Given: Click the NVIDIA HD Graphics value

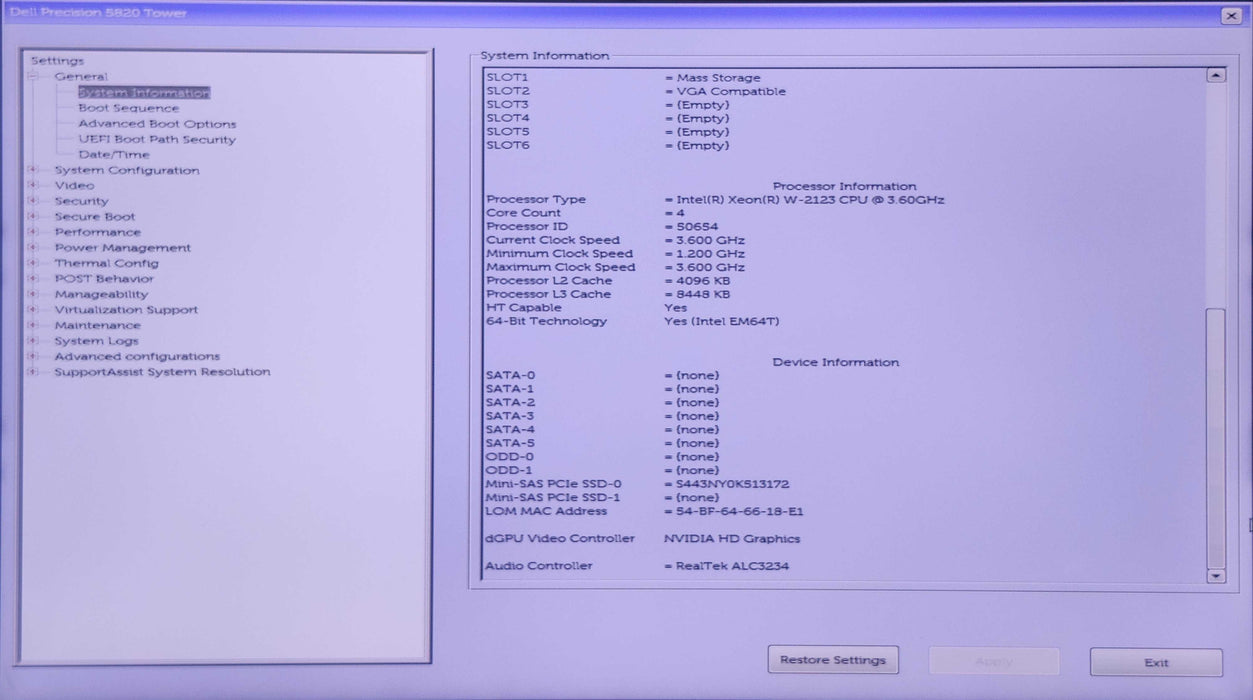Looking at the screenshot, I should 732,539.
